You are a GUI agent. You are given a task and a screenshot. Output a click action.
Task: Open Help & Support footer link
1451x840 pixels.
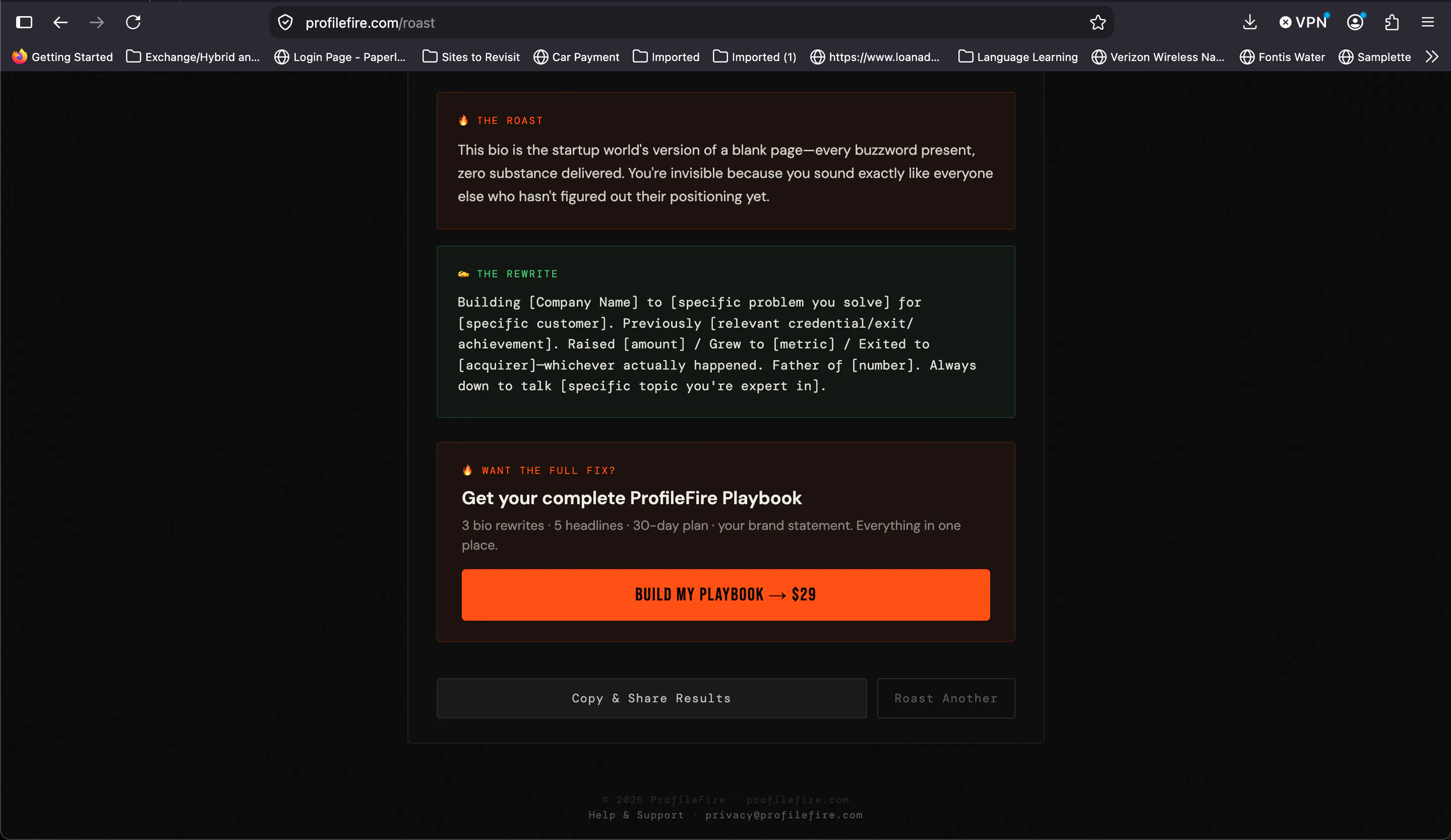(x=636, y=815)
